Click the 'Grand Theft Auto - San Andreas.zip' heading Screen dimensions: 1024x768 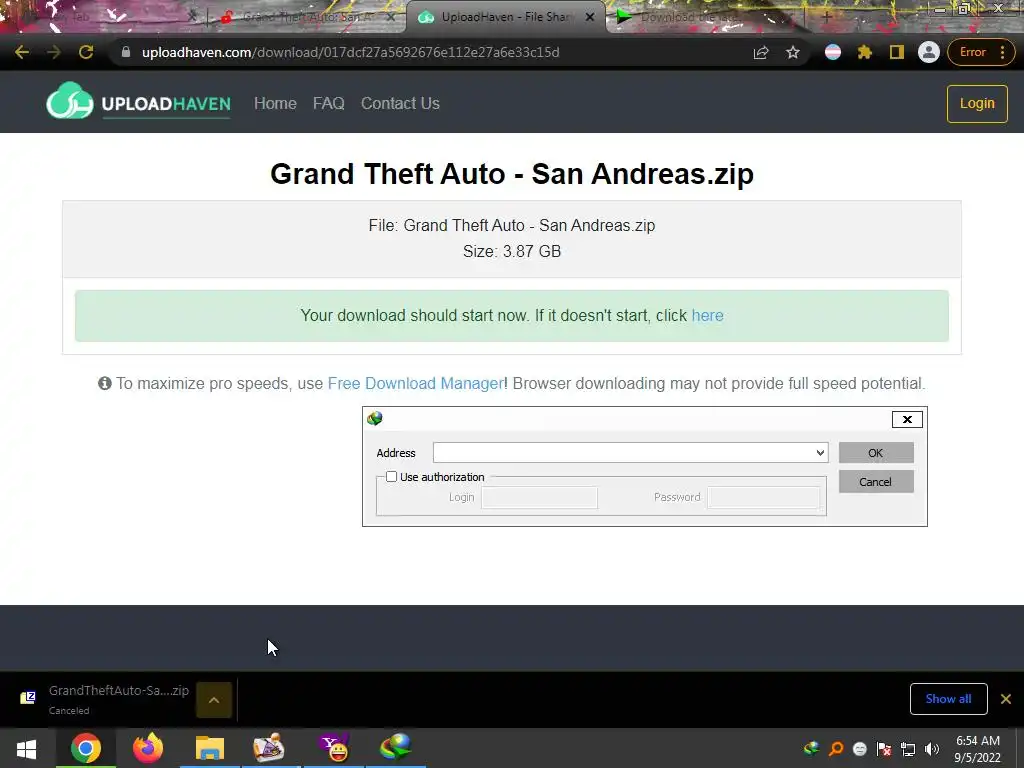(512, 174)
